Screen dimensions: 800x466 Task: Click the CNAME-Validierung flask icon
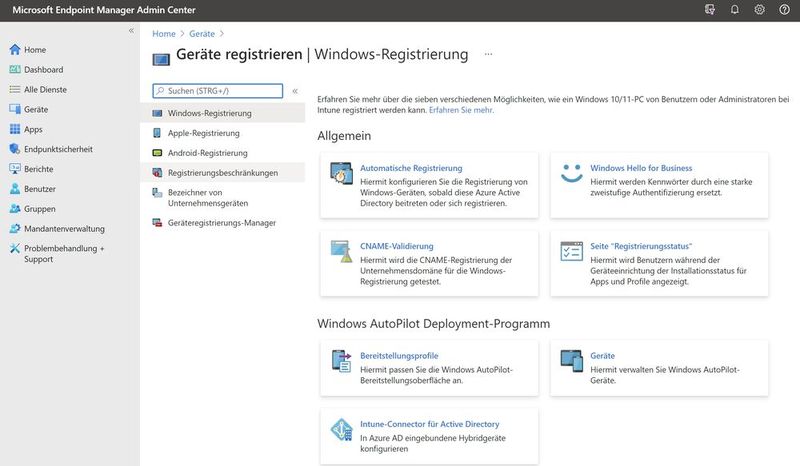click(341, 251)
